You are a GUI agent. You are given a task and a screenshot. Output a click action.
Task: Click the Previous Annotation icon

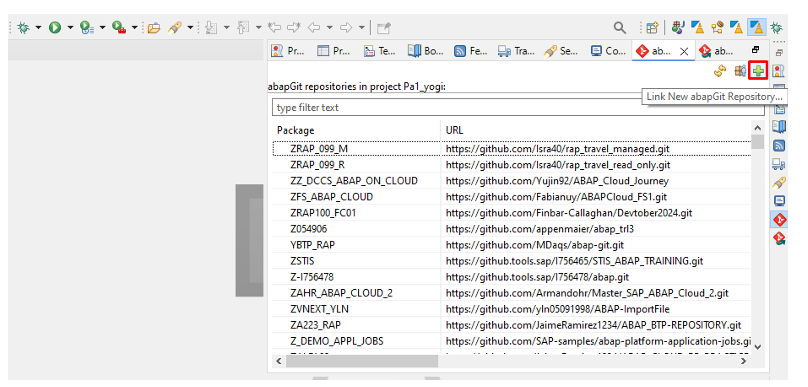[243, 27]
